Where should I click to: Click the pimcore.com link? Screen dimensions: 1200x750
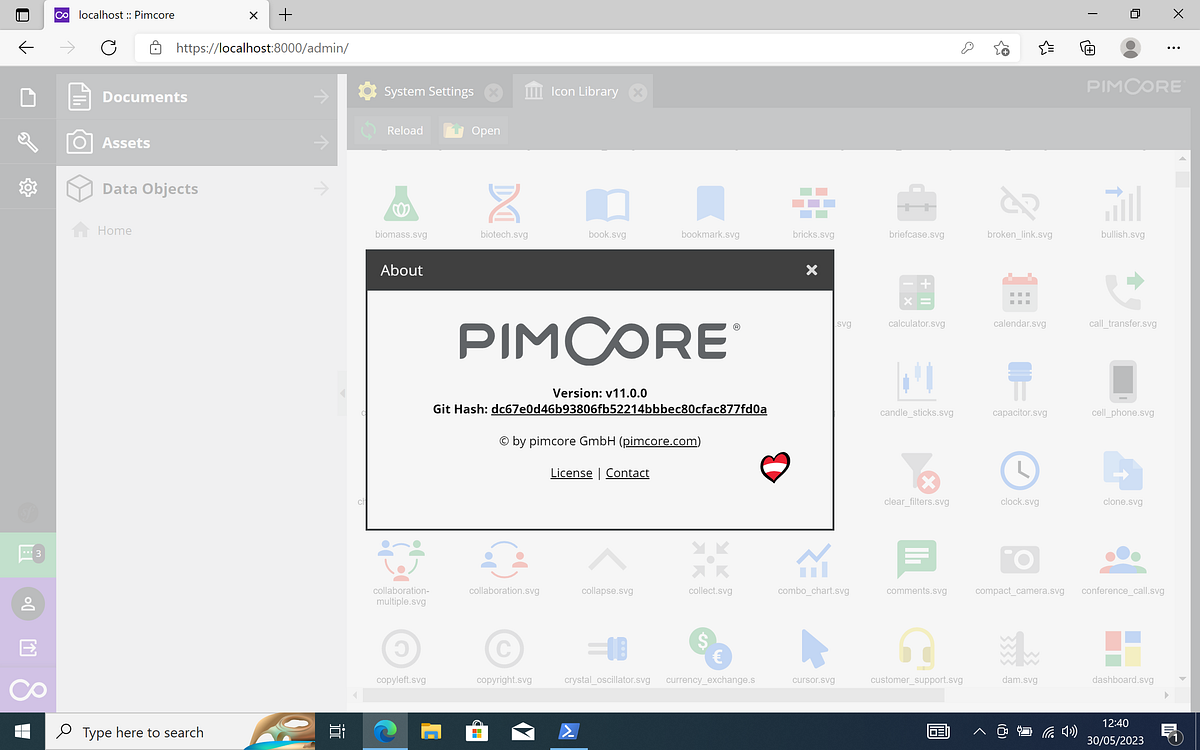tap(660, 440)
